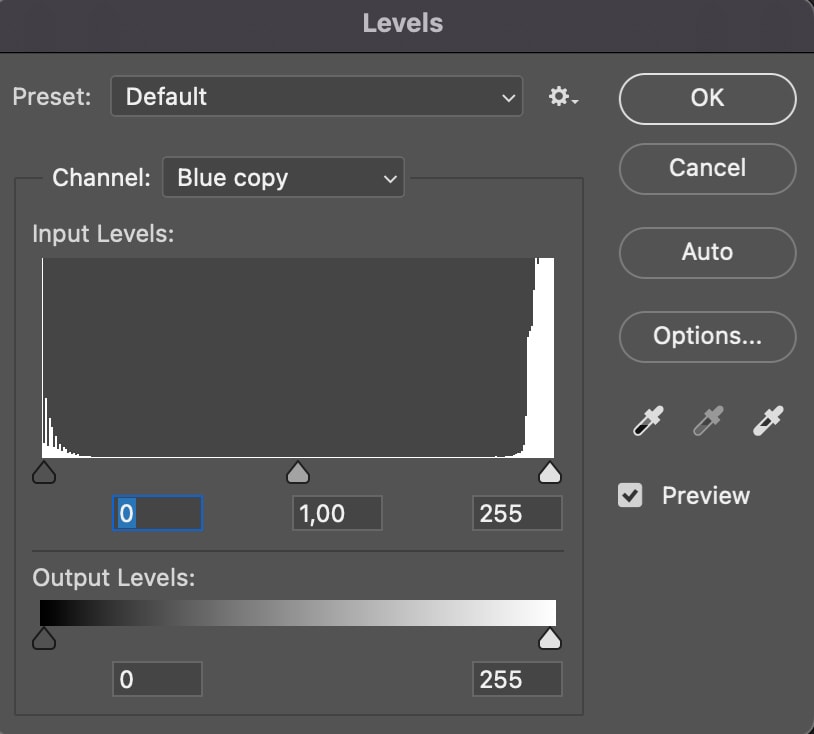Click the output levels gradient bar
Image resolution: width=814 pixels, height=734 pixels.
tap(298, 613)
